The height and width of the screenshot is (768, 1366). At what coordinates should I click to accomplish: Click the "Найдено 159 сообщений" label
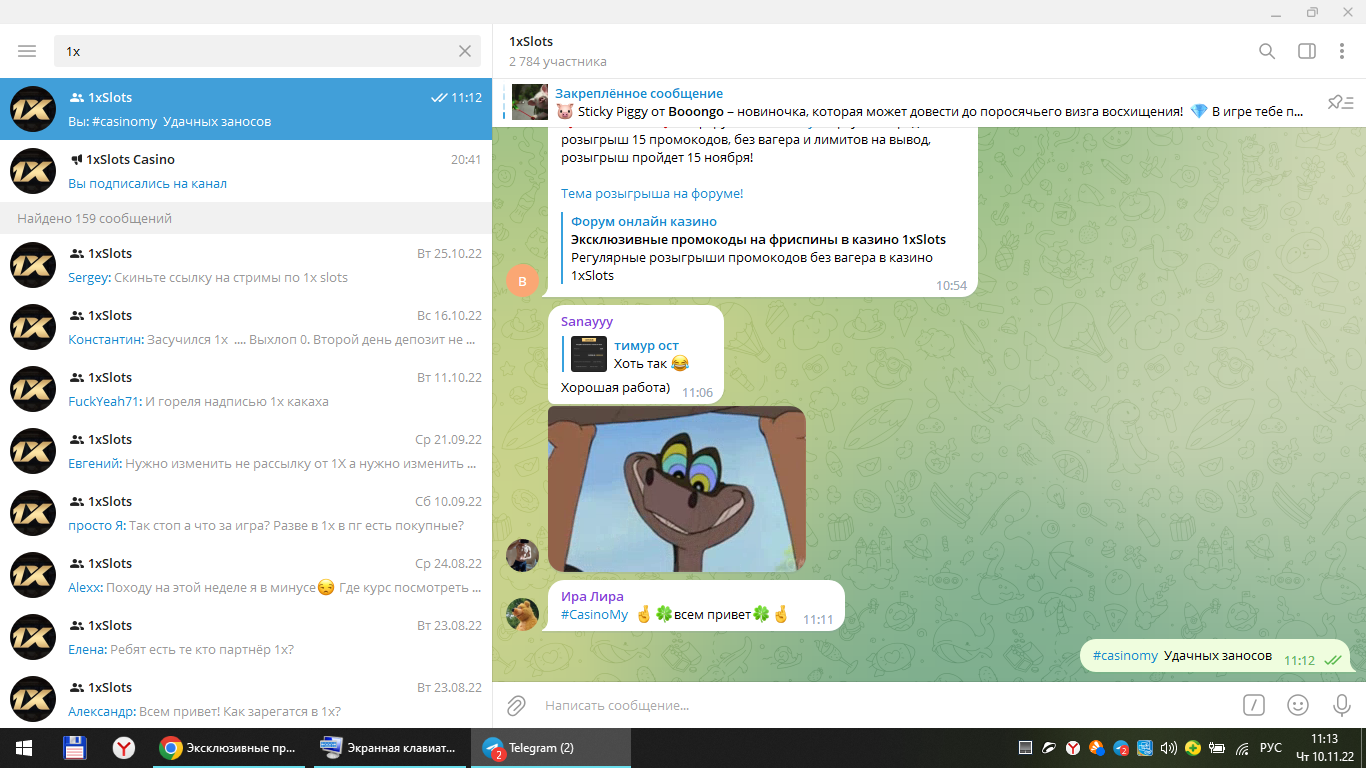tap(95, 218)
